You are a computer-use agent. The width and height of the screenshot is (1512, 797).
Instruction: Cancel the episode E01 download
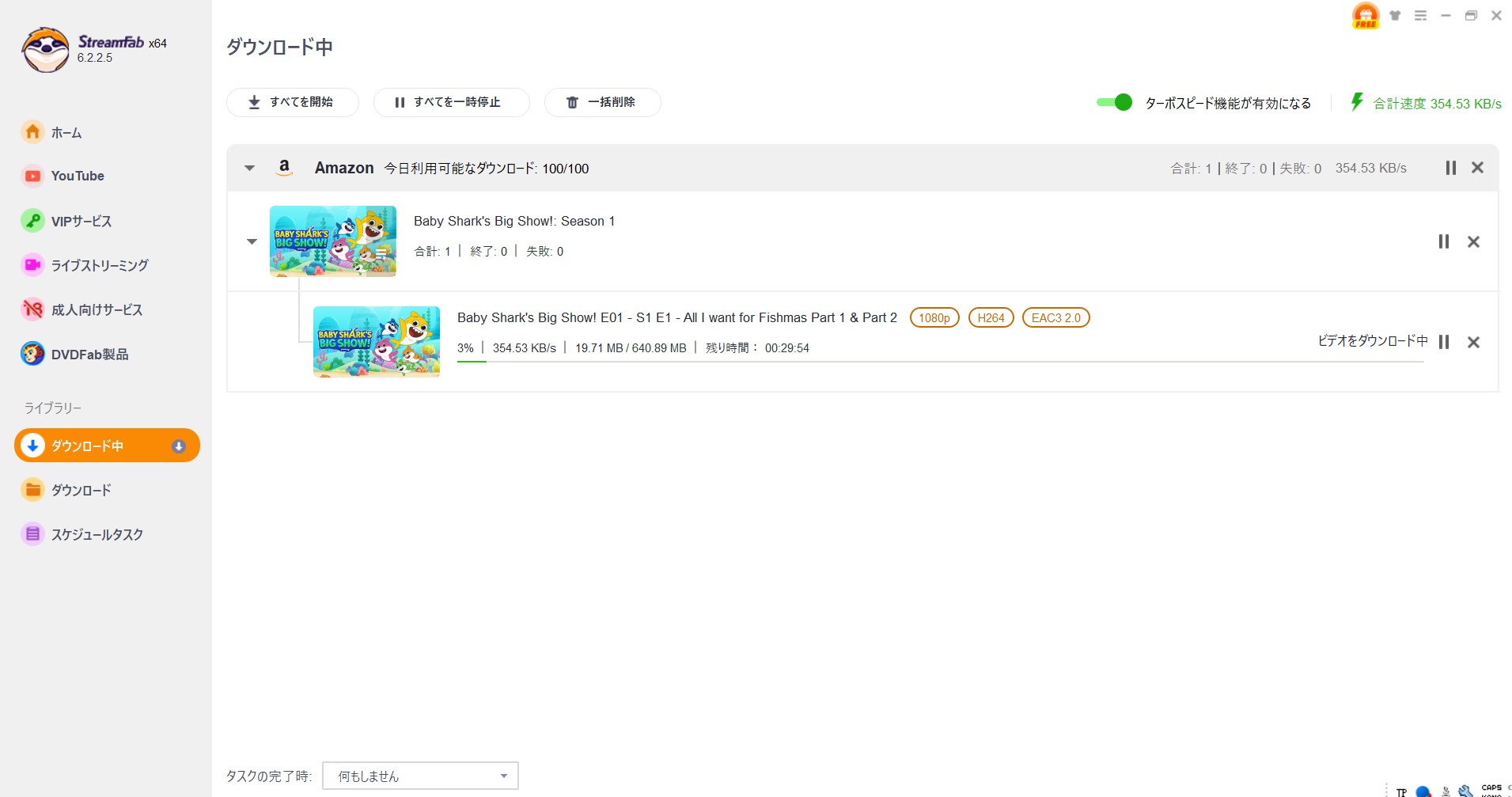(x=1473, y=342)
